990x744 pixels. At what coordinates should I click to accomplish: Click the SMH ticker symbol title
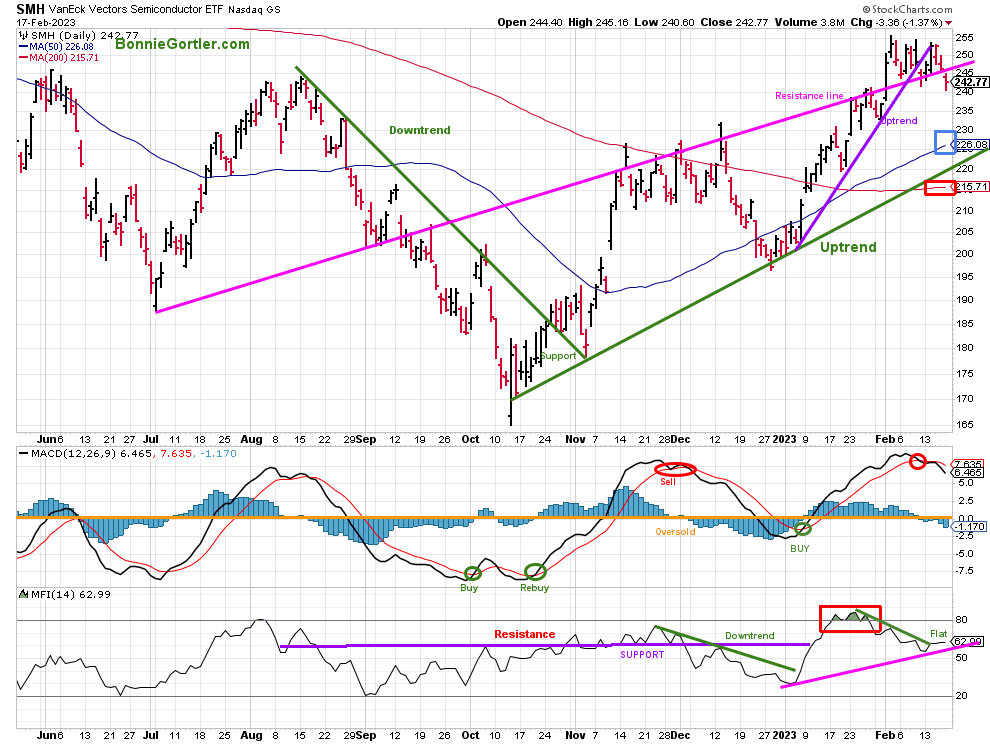click(30, 9)
